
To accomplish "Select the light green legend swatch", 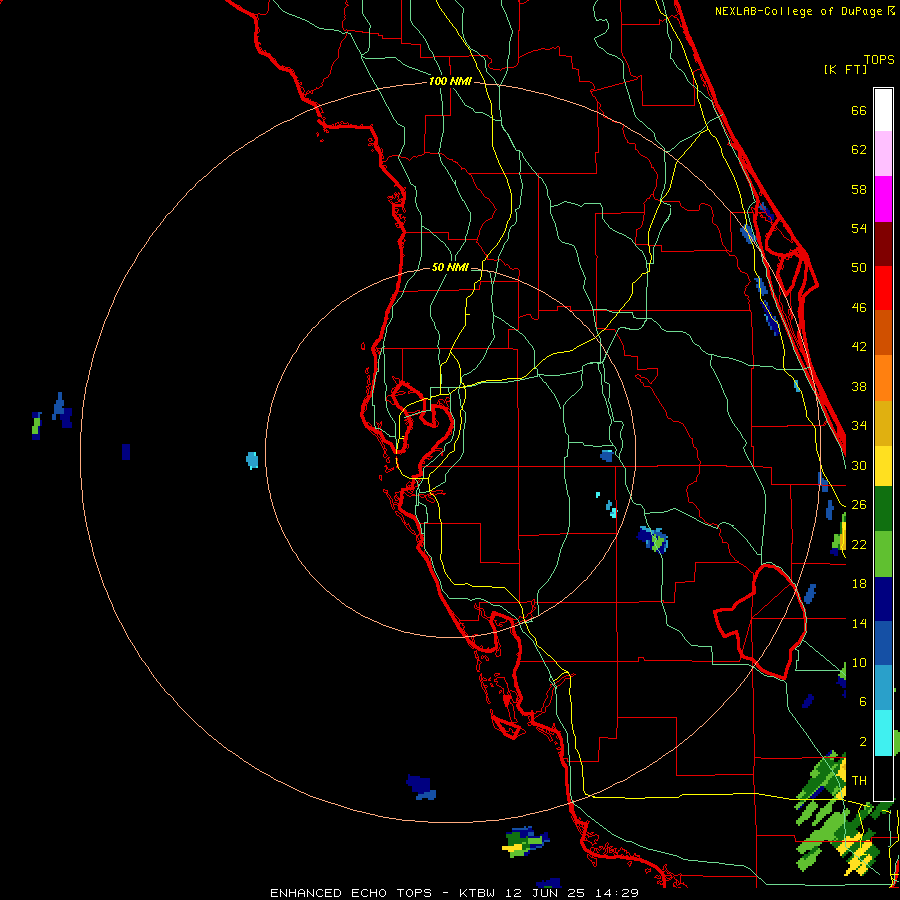I will (883, 554).
